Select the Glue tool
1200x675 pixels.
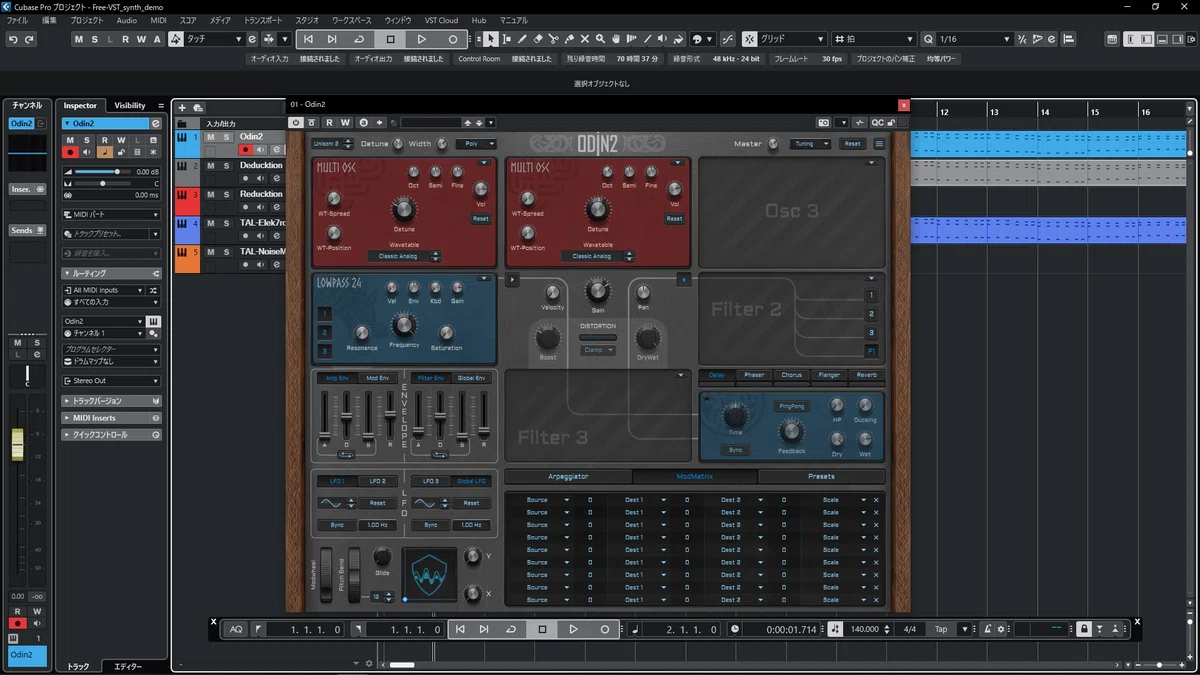569,39
